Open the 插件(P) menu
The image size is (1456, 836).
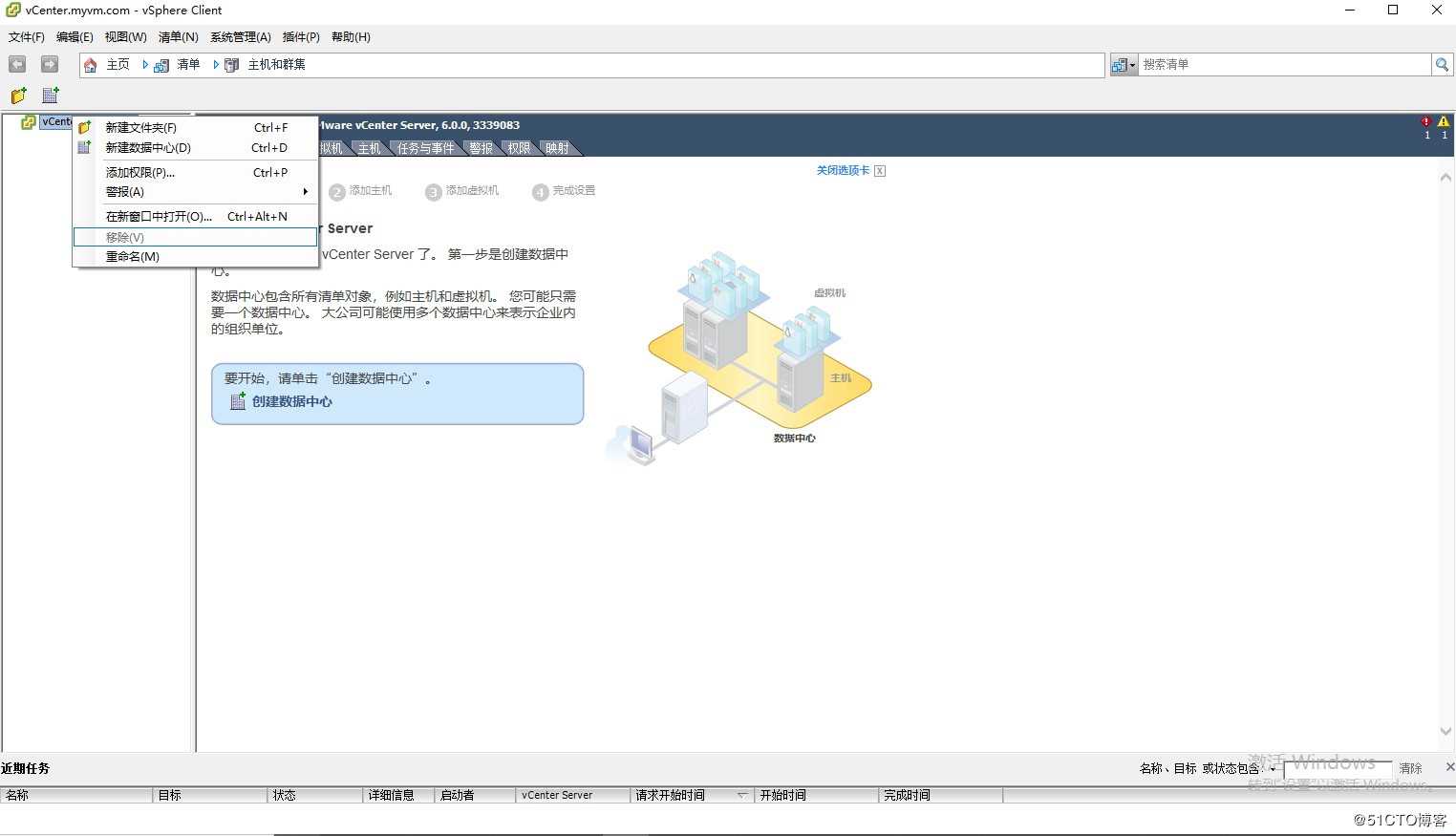[301, 37]
